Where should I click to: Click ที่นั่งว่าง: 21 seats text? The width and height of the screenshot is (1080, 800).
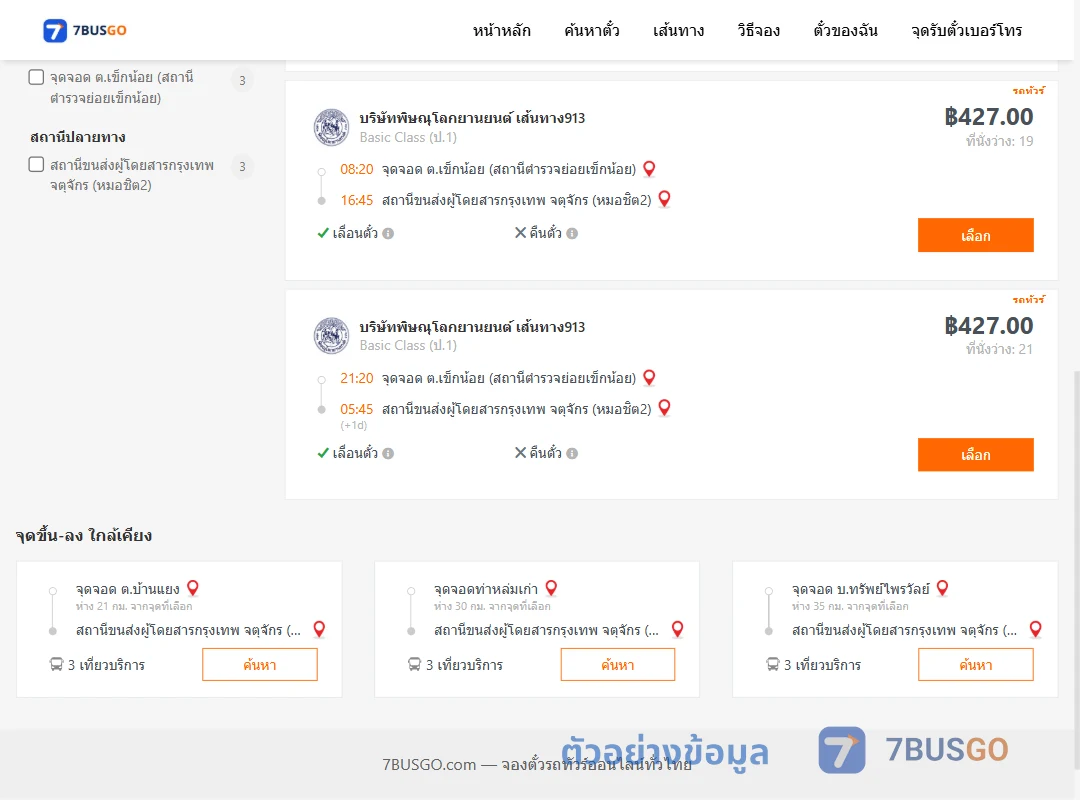point(999,349)
